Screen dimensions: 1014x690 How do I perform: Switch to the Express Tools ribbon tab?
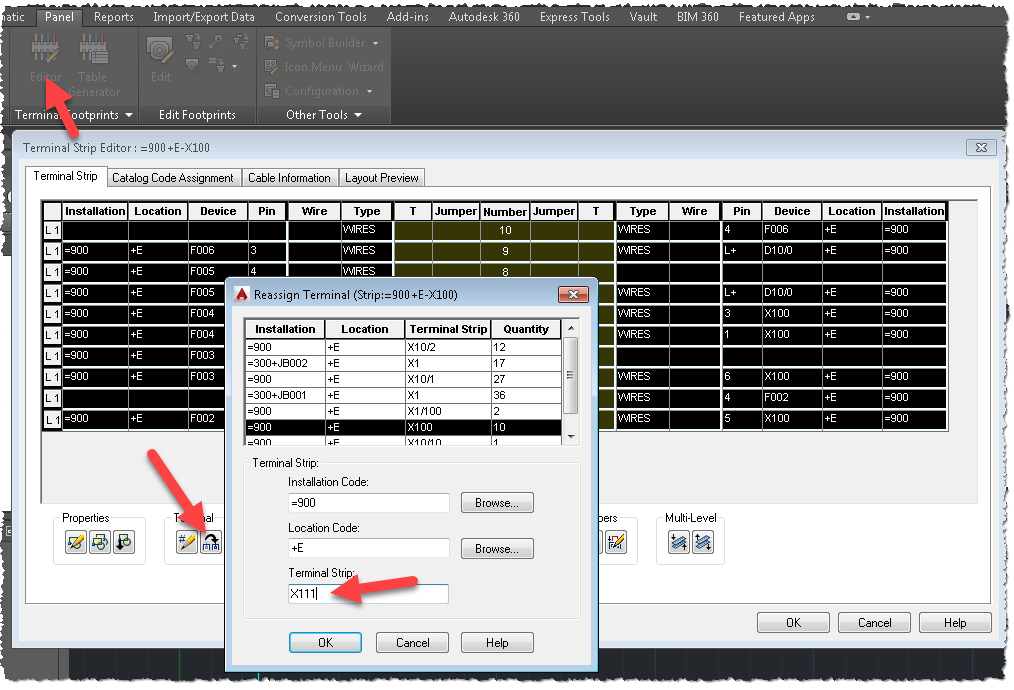[x=575, y=17]
